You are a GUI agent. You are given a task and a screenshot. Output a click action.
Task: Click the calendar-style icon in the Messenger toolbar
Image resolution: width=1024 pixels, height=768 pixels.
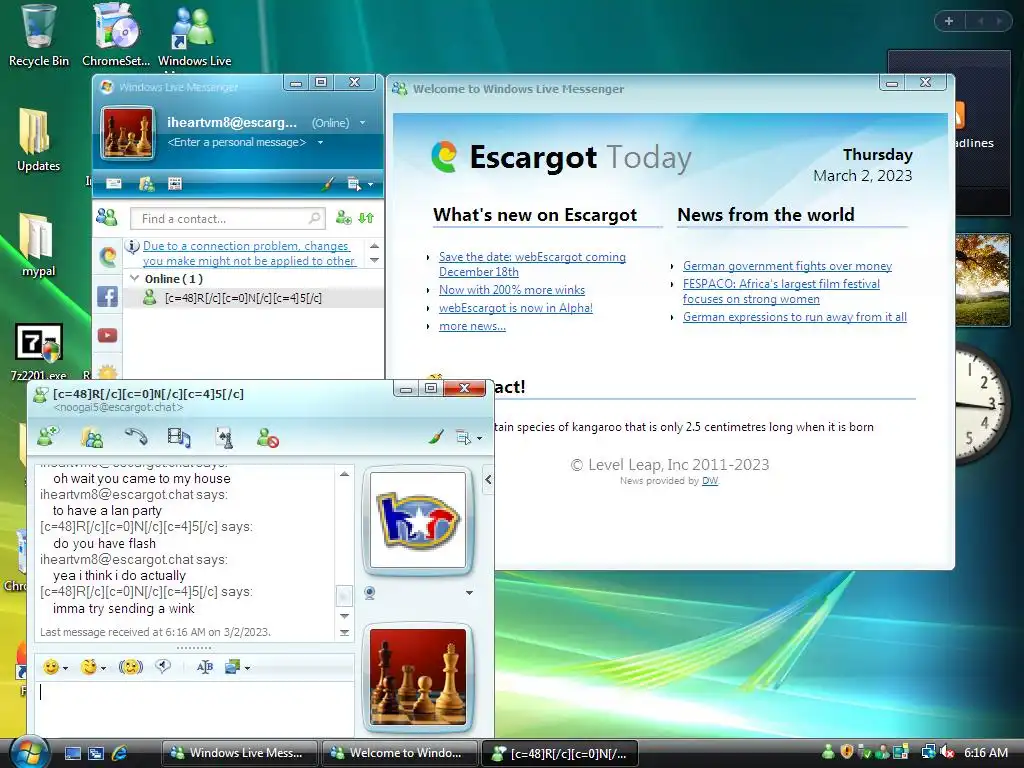coord(174,184)
